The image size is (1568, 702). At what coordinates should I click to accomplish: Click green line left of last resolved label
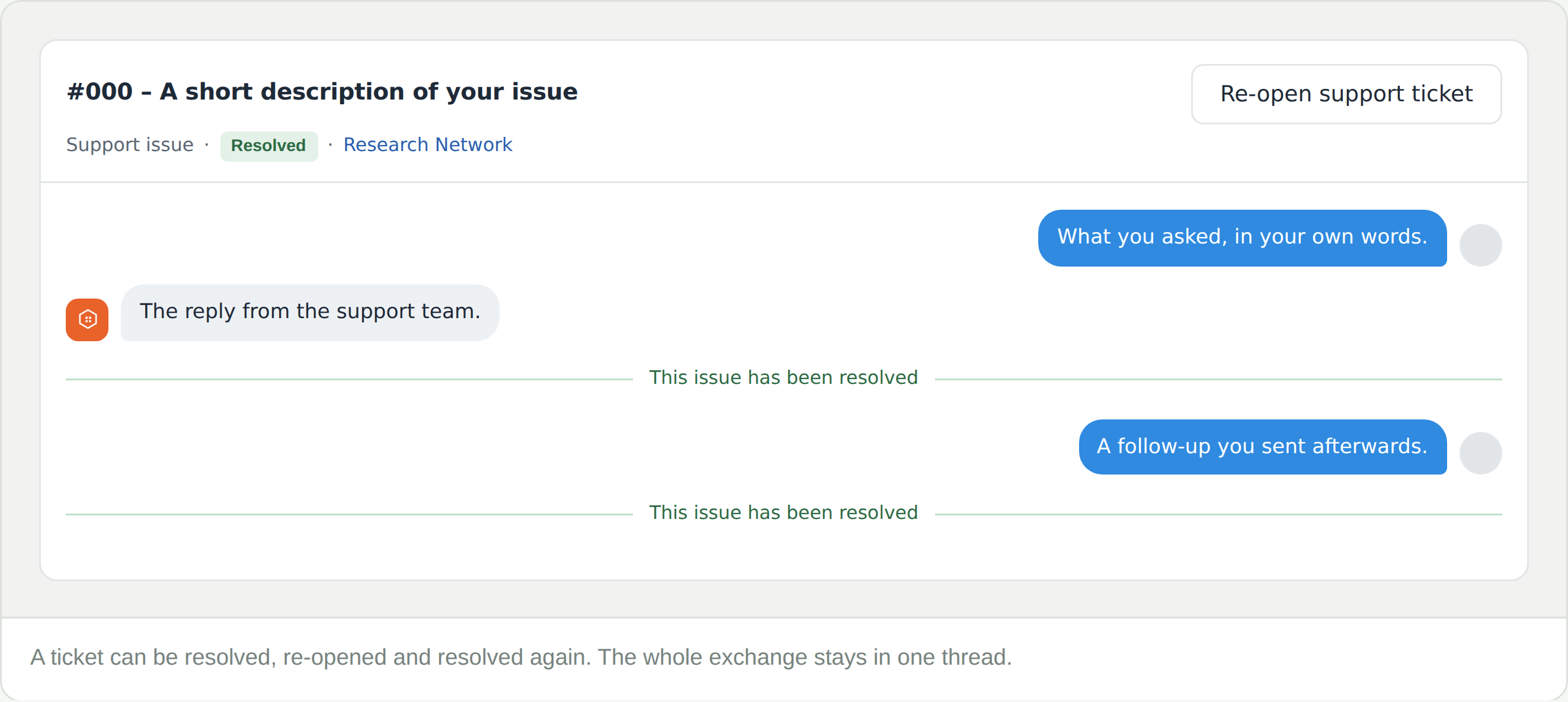(350, 515)
